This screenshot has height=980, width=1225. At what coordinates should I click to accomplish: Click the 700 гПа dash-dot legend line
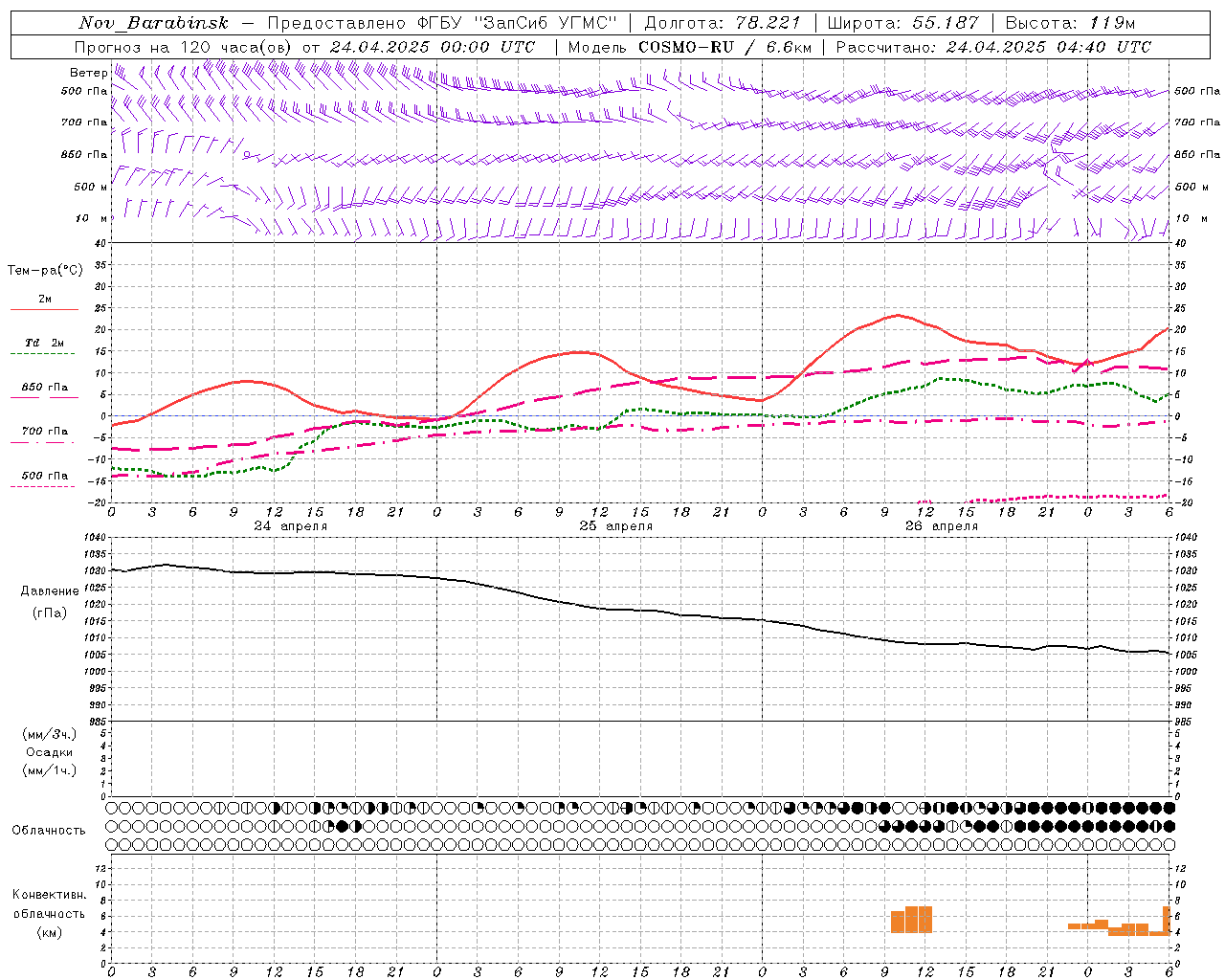(42, 442)
